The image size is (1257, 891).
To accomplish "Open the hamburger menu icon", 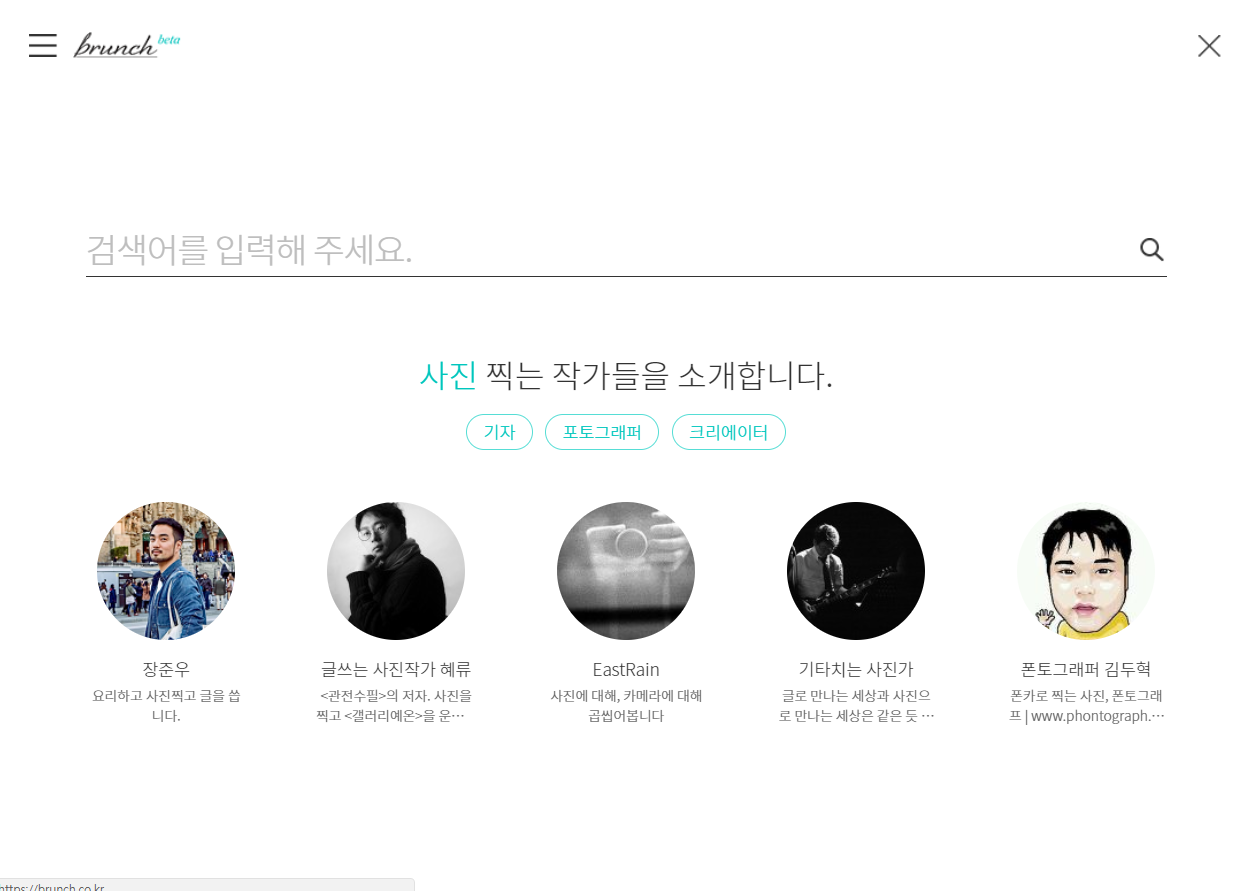I will [x=43, y=45].
